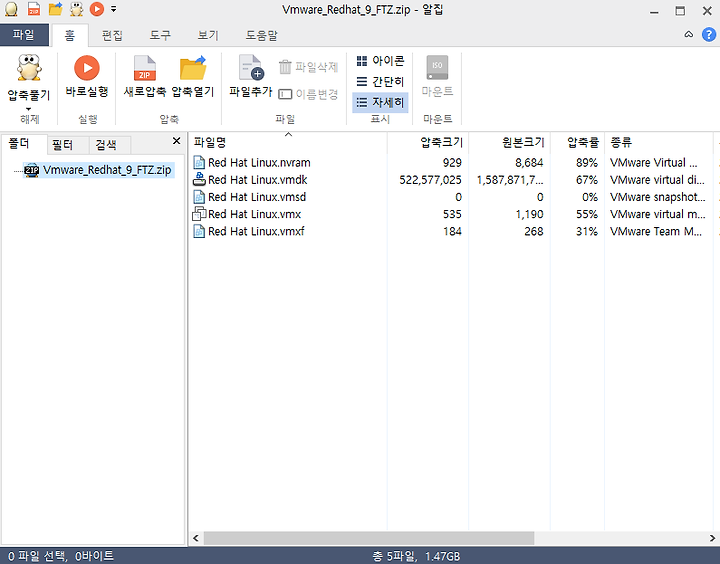Click the blue help question icon
Image resolution: width=720 pixels, height=564 pixels.
[x=709, y=34]
